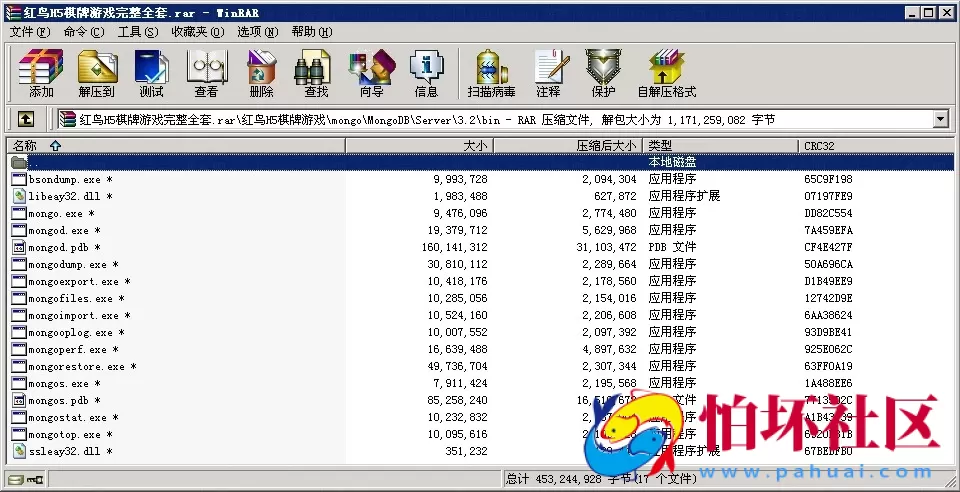Screen dimensions: 960x492
Task: Select the mongotop.exe file row
Action: tap(482, 434)
